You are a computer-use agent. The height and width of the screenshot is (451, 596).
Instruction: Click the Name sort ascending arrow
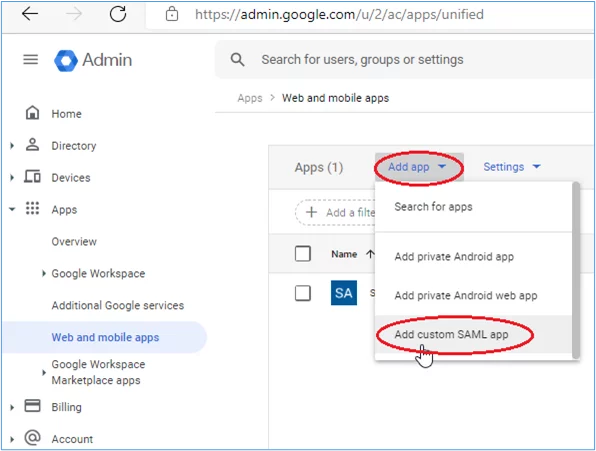pos(370,254)
